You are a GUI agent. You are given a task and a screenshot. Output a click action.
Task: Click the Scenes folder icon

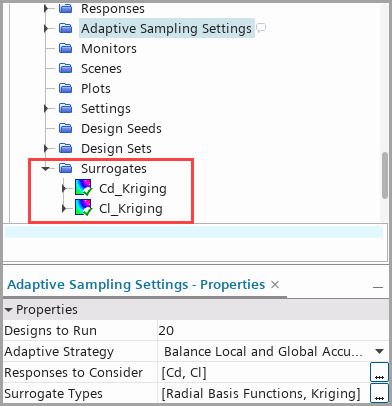pyautogui.click(x=66, y=68)
